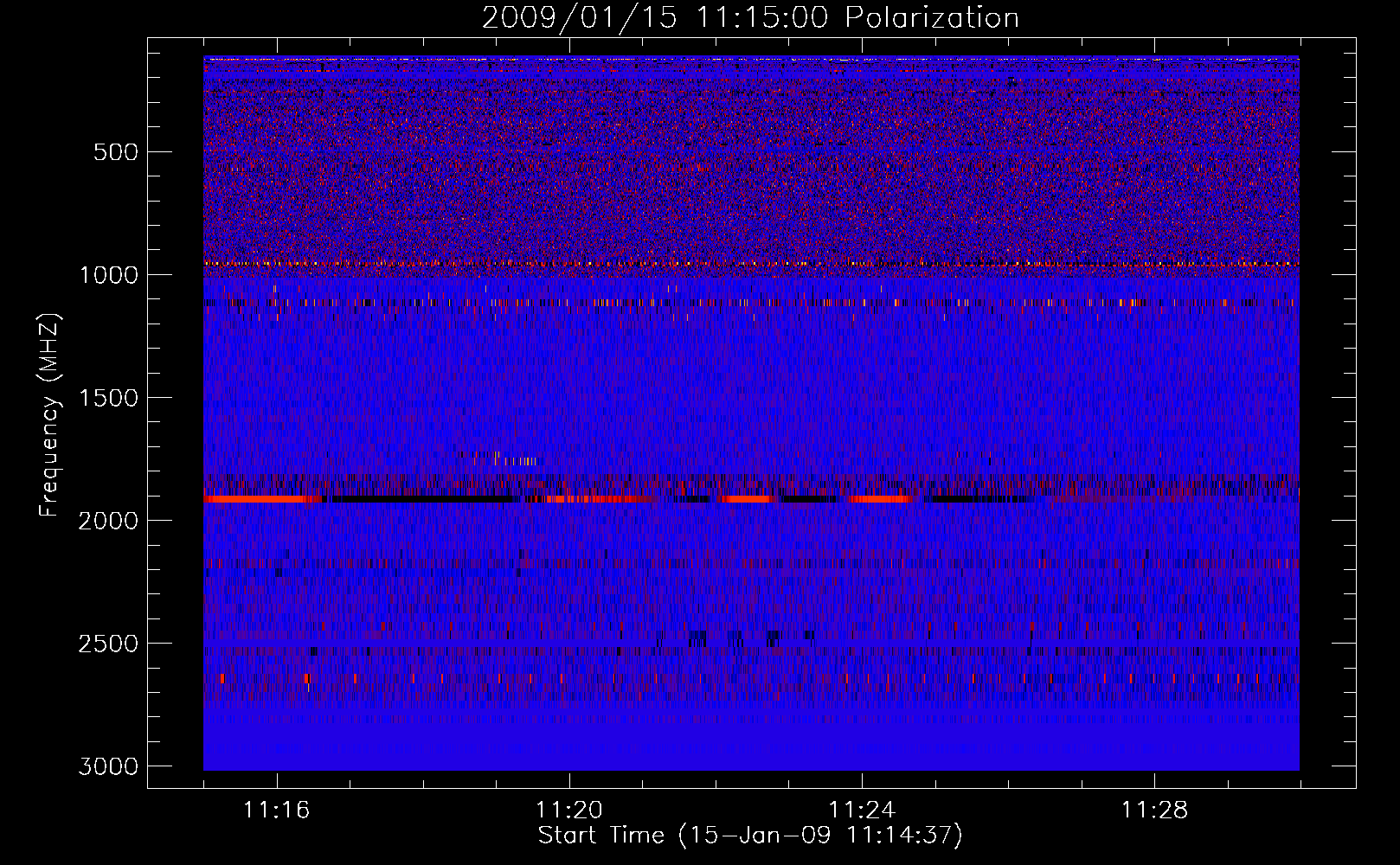Viewport: 1400px width, 865px height.
Task: Click the 1000 frequency tick label
Action: 108,275
